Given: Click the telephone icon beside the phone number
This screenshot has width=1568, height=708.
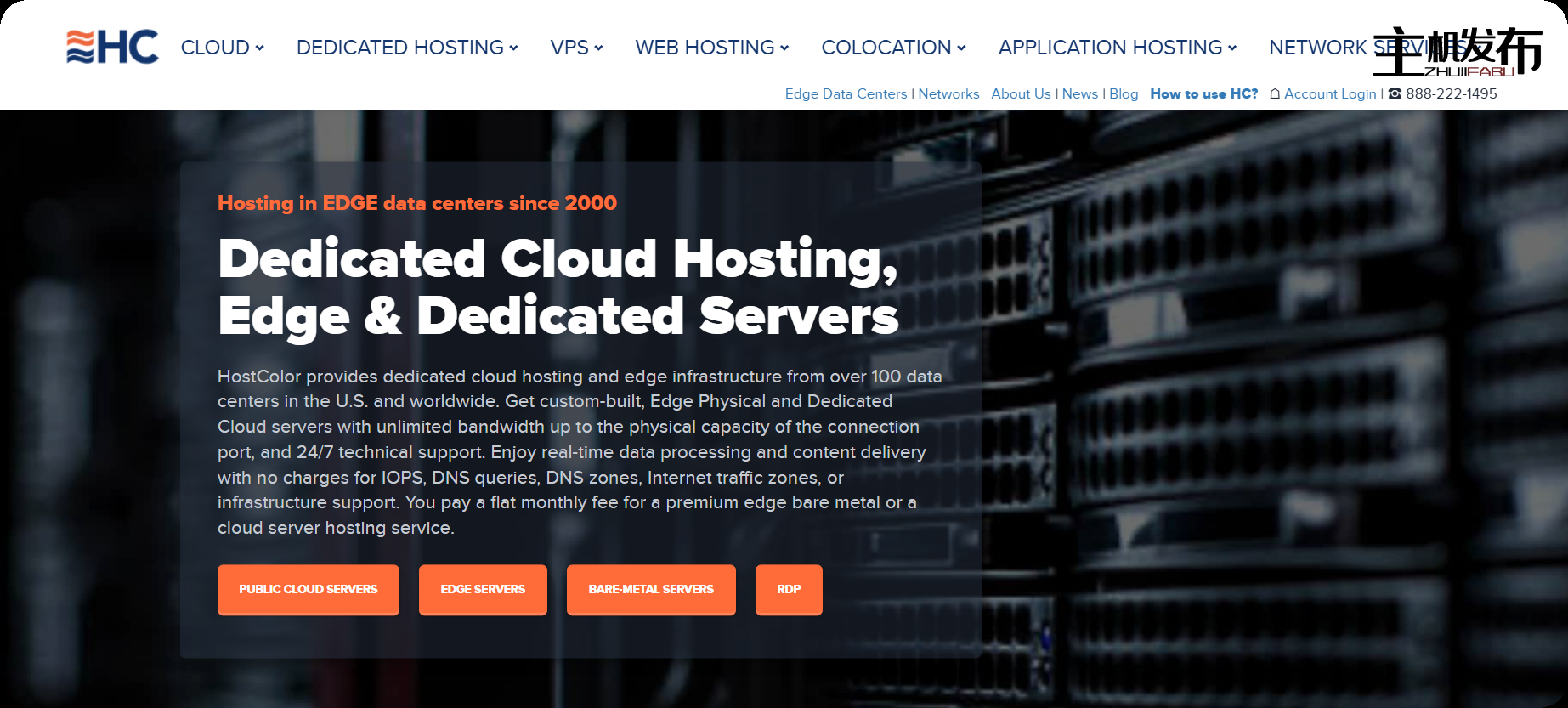Looking at the screenshot, I should (x=1395, y=94).
